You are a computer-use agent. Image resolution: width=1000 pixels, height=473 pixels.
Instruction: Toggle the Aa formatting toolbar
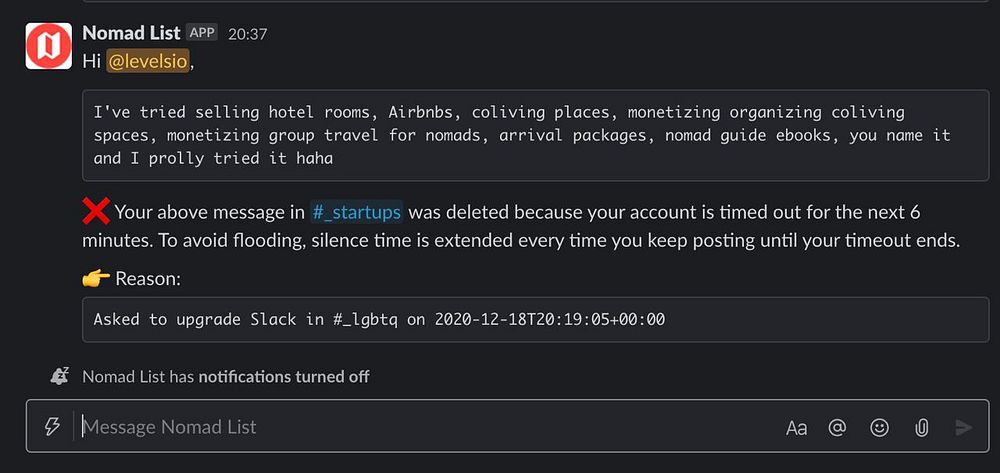tap(796, 428)
